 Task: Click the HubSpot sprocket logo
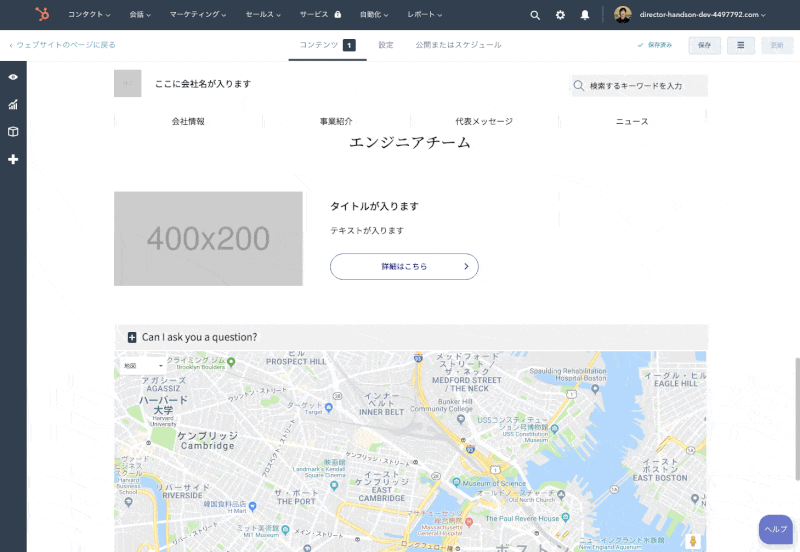[x=42, y=15]
